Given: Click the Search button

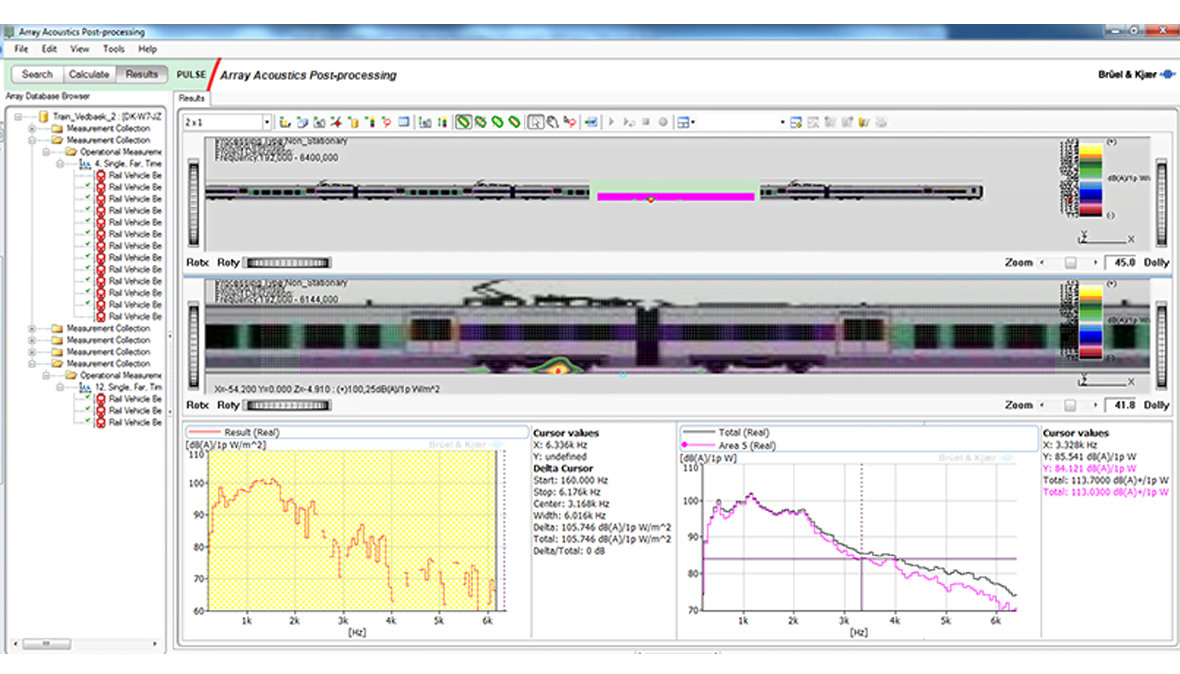Looking at the screenshot, I should (x=37, y=74).
